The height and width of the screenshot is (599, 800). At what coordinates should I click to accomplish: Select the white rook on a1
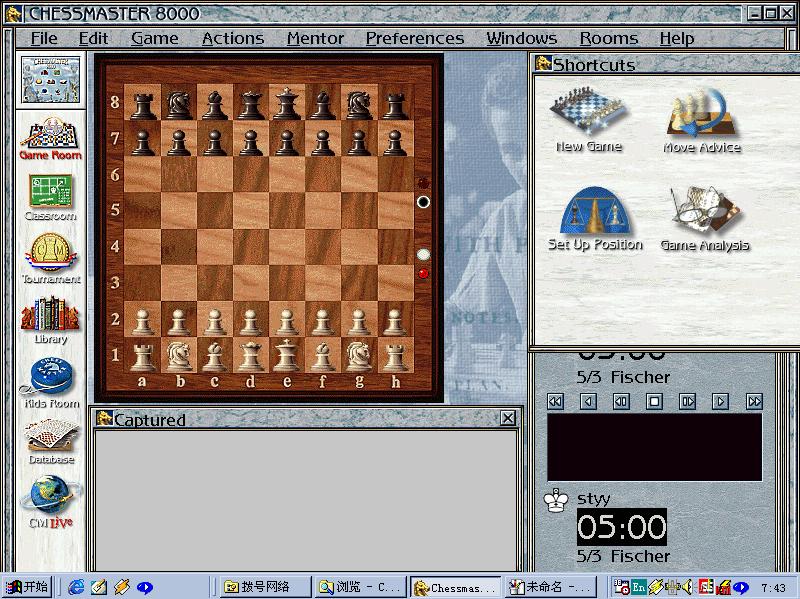point(142,356)
